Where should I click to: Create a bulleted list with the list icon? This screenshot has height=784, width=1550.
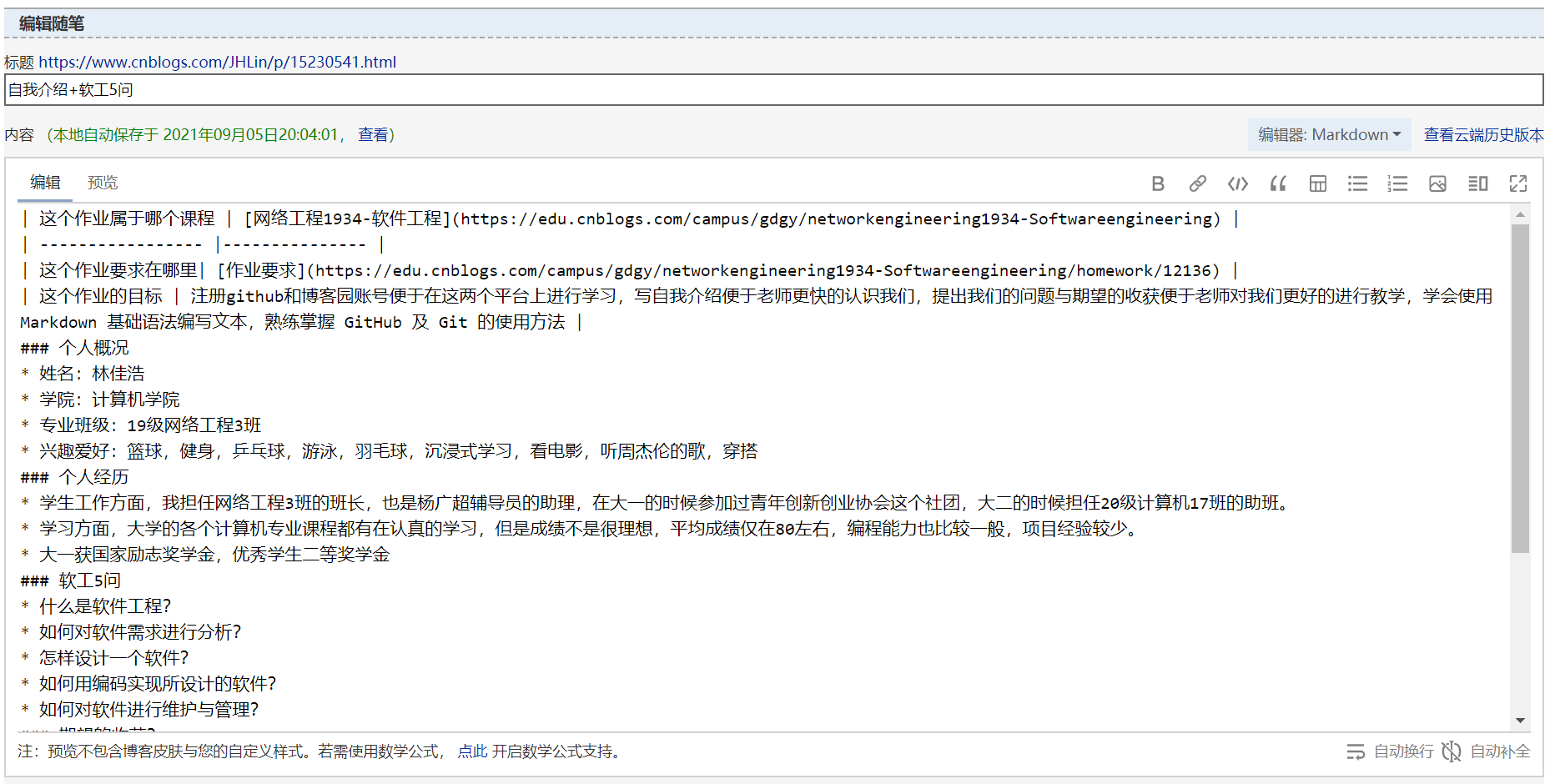click(1357, 183)
